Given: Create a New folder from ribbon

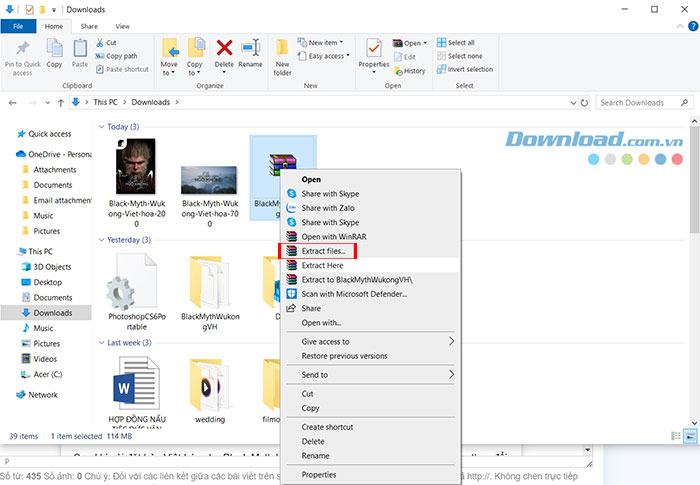Looking at the screenshot, I should pyautogui.click(x=283, y=54).
